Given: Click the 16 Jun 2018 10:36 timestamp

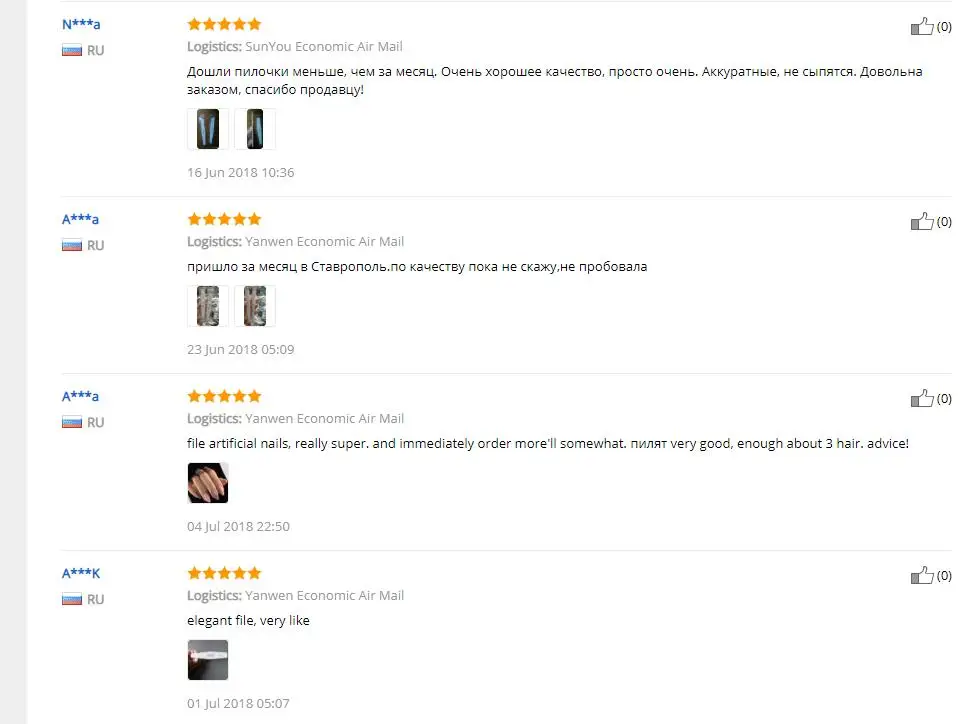Looking at the screenshot, I should pos(241,173).
